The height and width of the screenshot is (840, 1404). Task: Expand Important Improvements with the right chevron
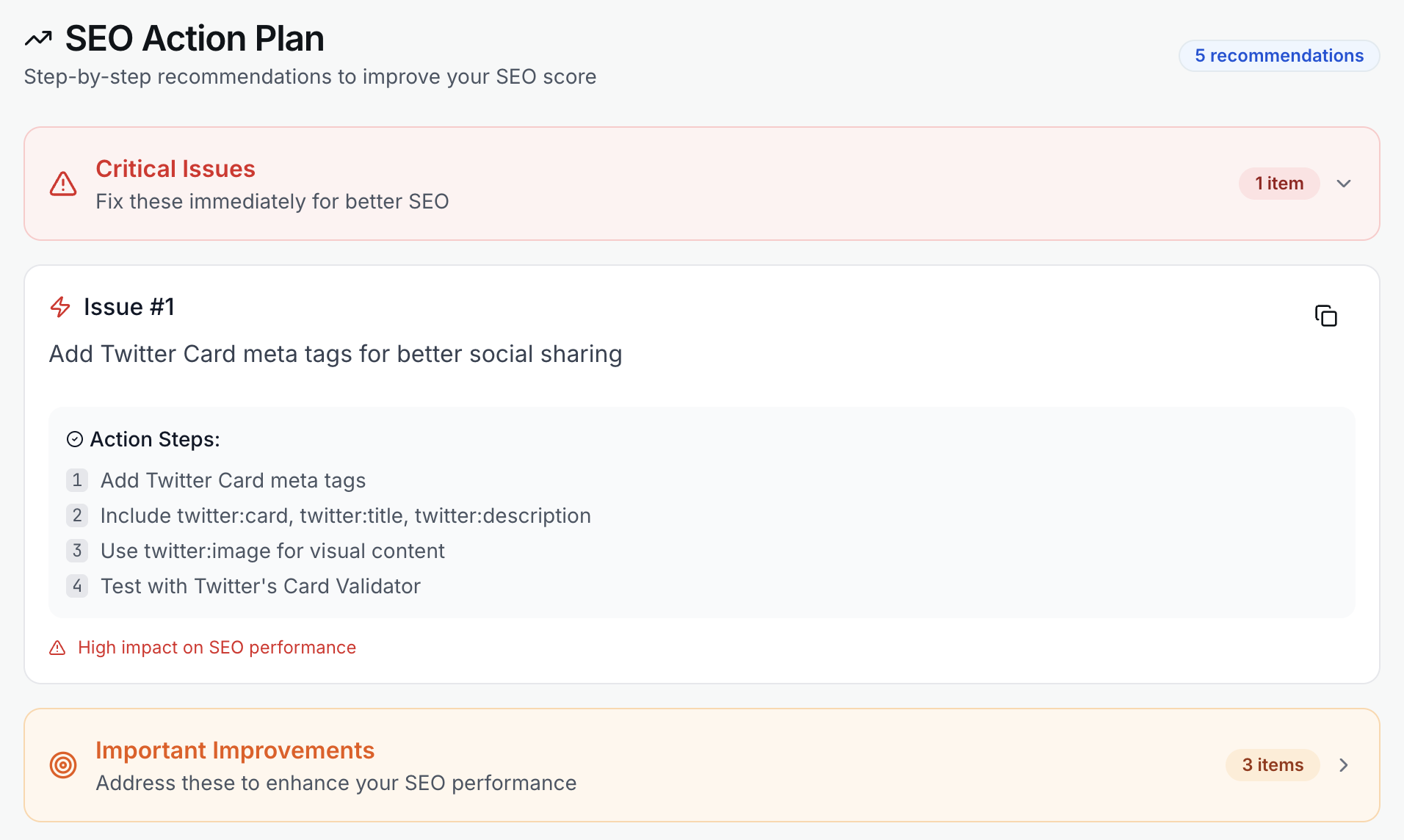coord(1344,765)
